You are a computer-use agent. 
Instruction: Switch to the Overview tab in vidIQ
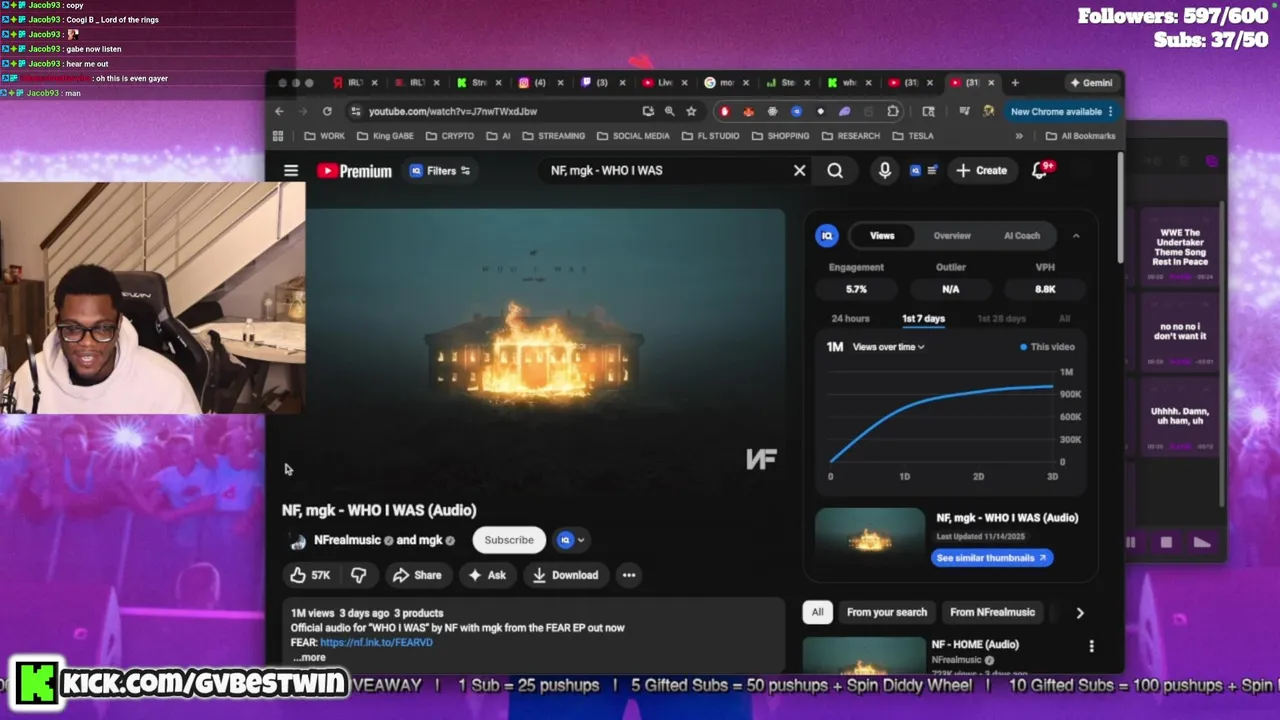952,236
